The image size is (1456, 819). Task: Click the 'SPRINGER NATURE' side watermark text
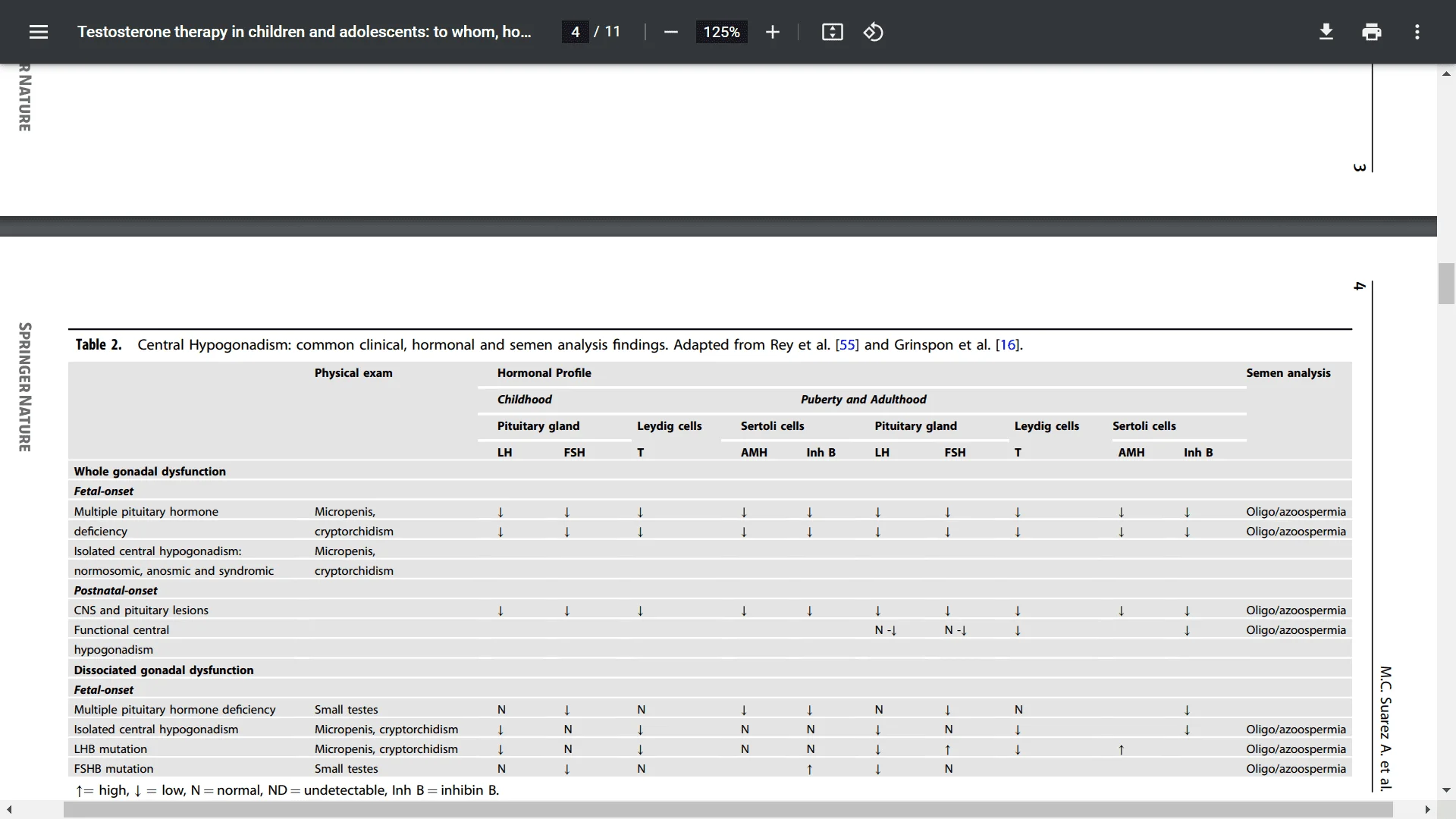25,388
